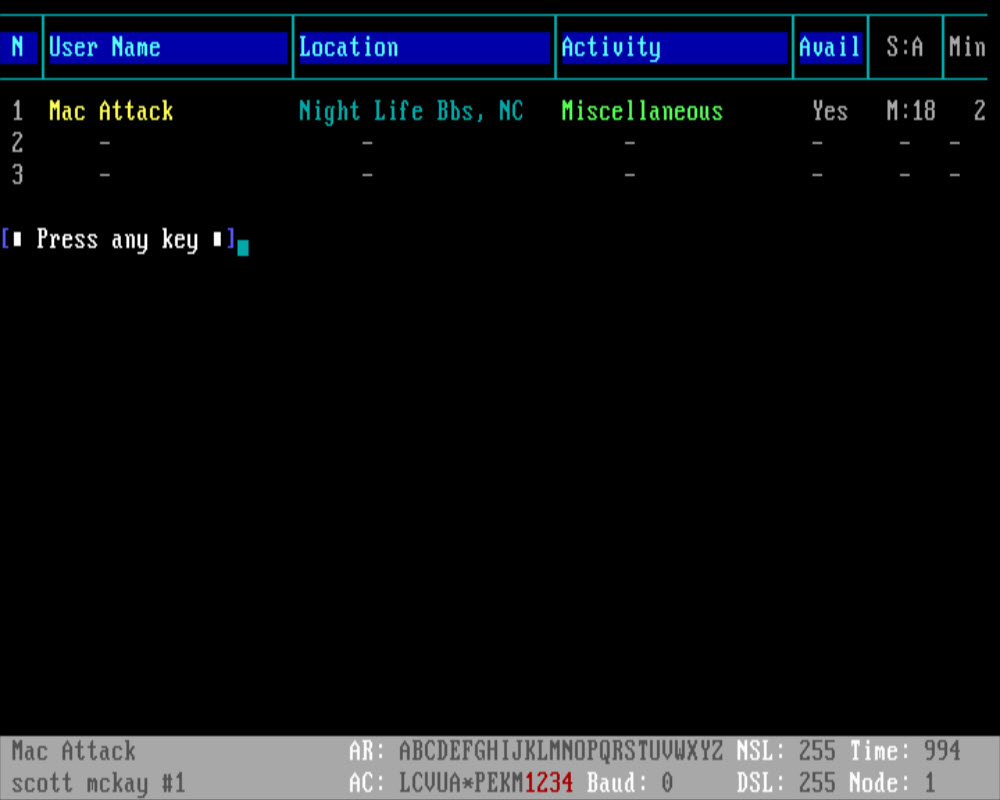Select node number 2 row

pos(17,143)
